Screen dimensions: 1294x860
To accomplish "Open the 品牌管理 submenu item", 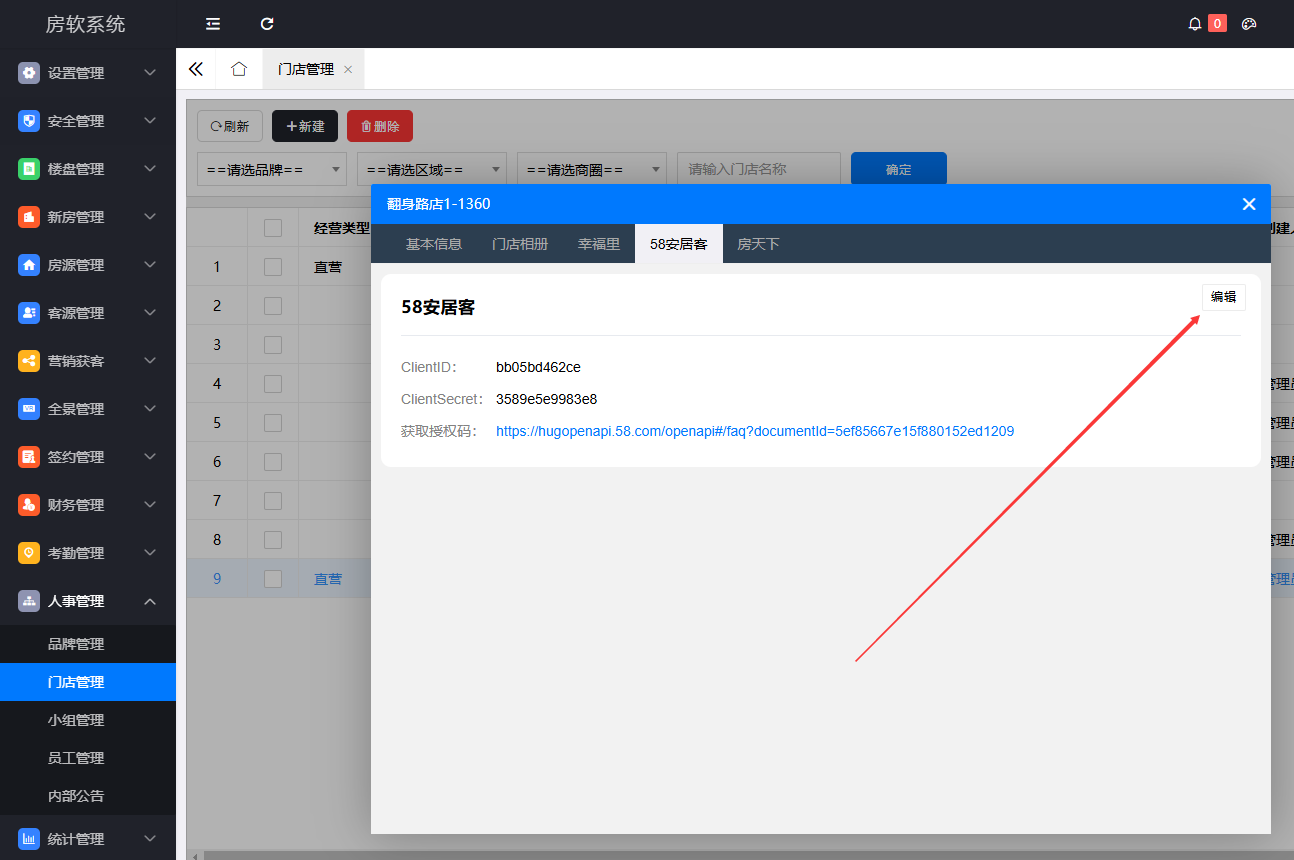I will click(x=88, y=644).
